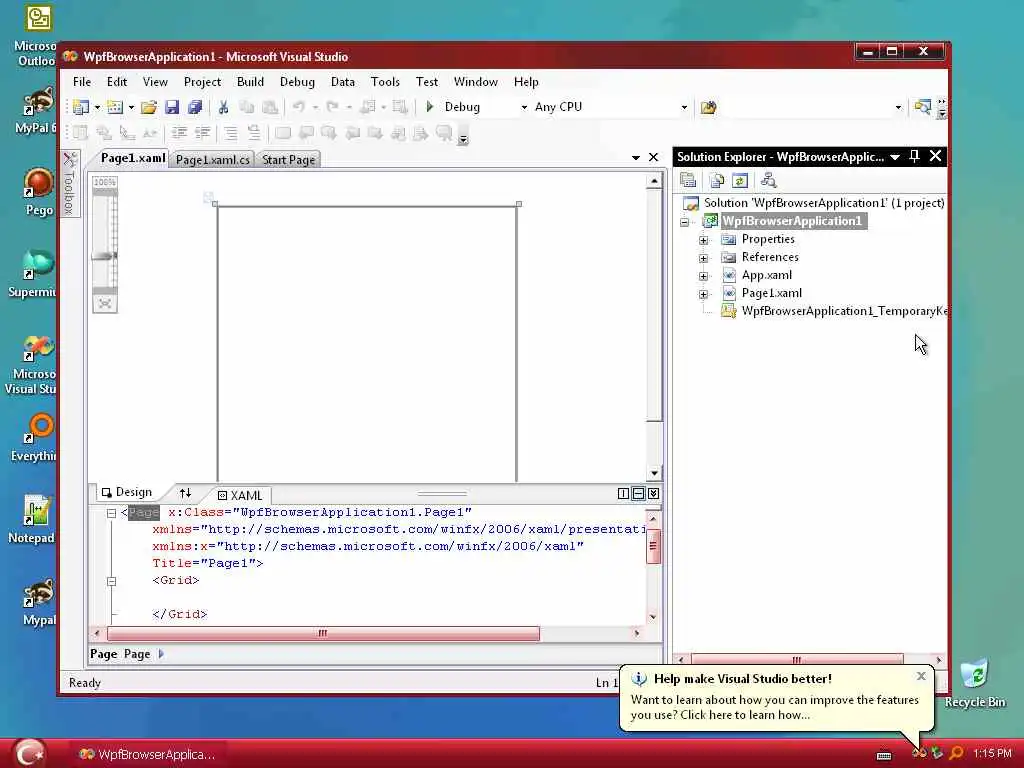Swap the Design and XAML panes
The height and width of the screenshot is (768, 1024).
pos(185,493)
